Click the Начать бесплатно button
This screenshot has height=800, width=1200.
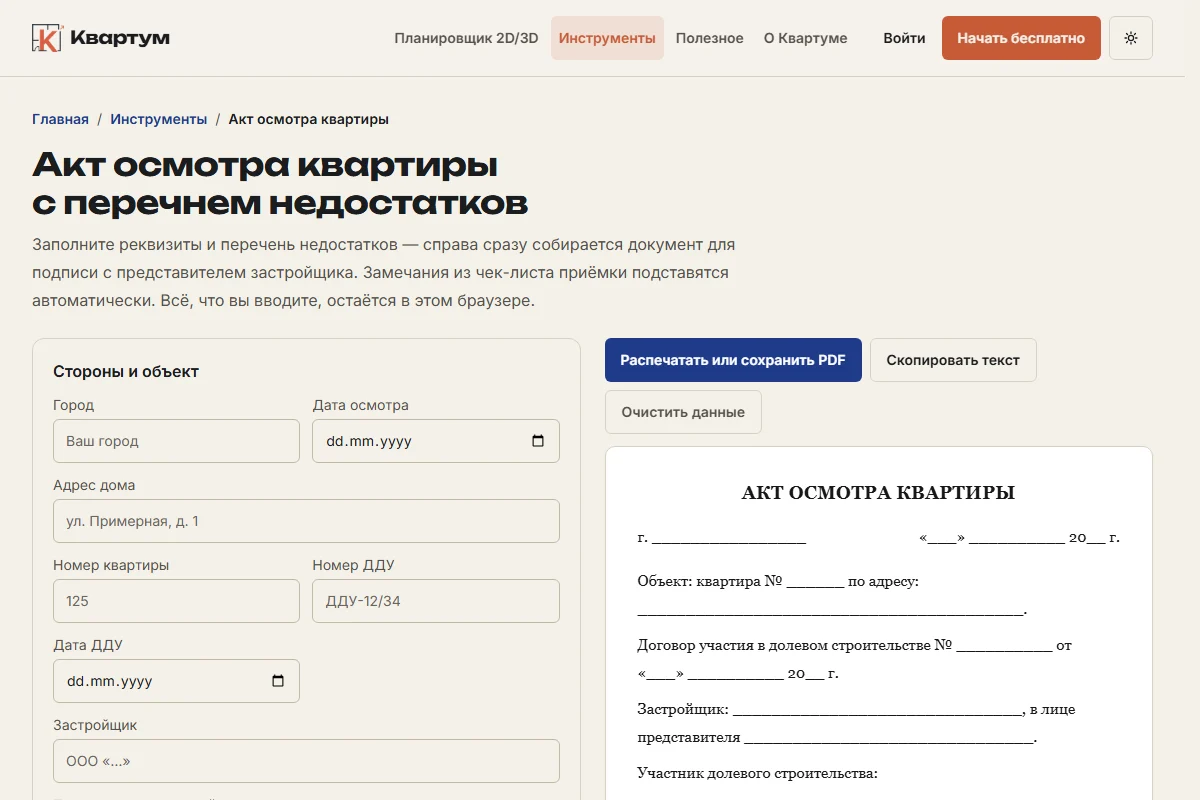click(1021, 38)
